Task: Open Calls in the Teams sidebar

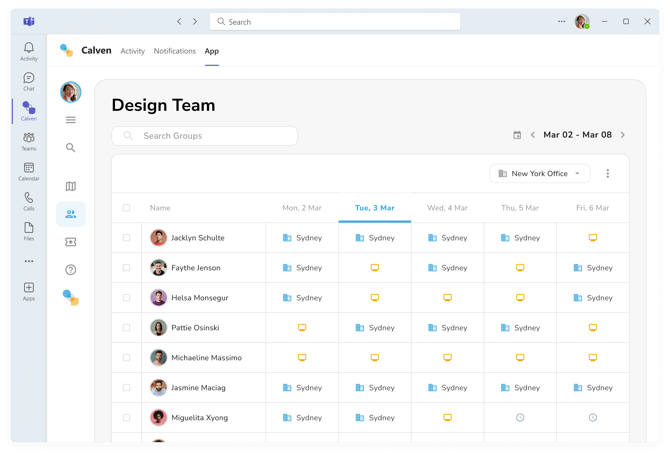Action: point(28,201)
